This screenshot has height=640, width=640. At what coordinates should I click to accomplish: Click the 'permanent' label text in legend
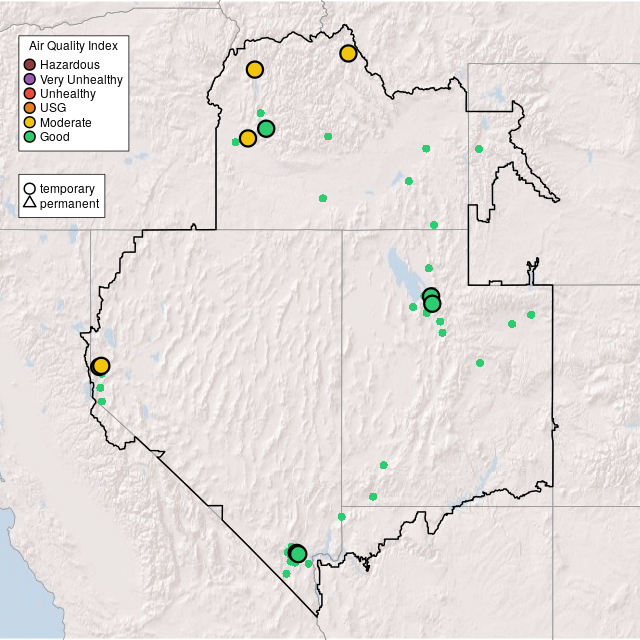[69, 204]
